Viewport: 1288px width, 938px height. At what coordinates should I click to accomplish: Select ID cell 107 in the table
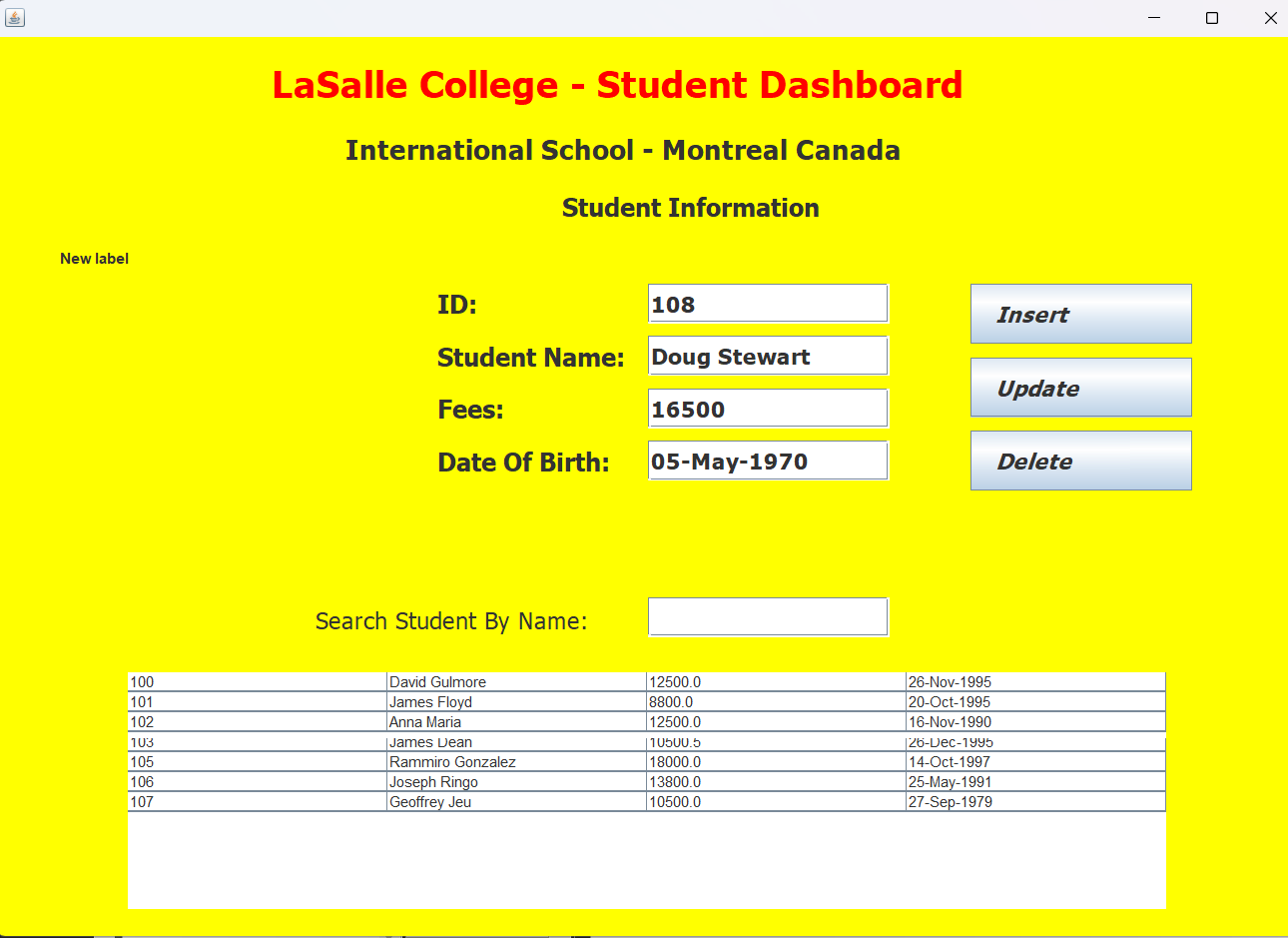[x=258, y=802]
